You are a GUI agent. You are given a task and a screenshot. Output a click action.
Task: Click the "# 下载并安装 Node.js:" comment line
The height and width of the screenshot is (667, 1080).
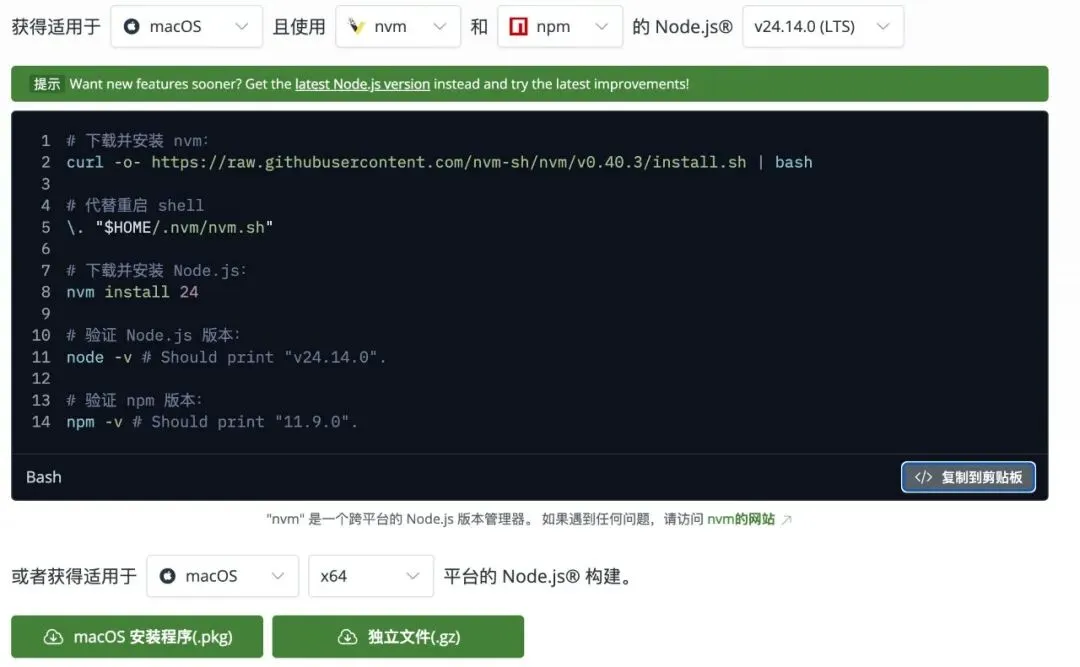click(156, 270)
